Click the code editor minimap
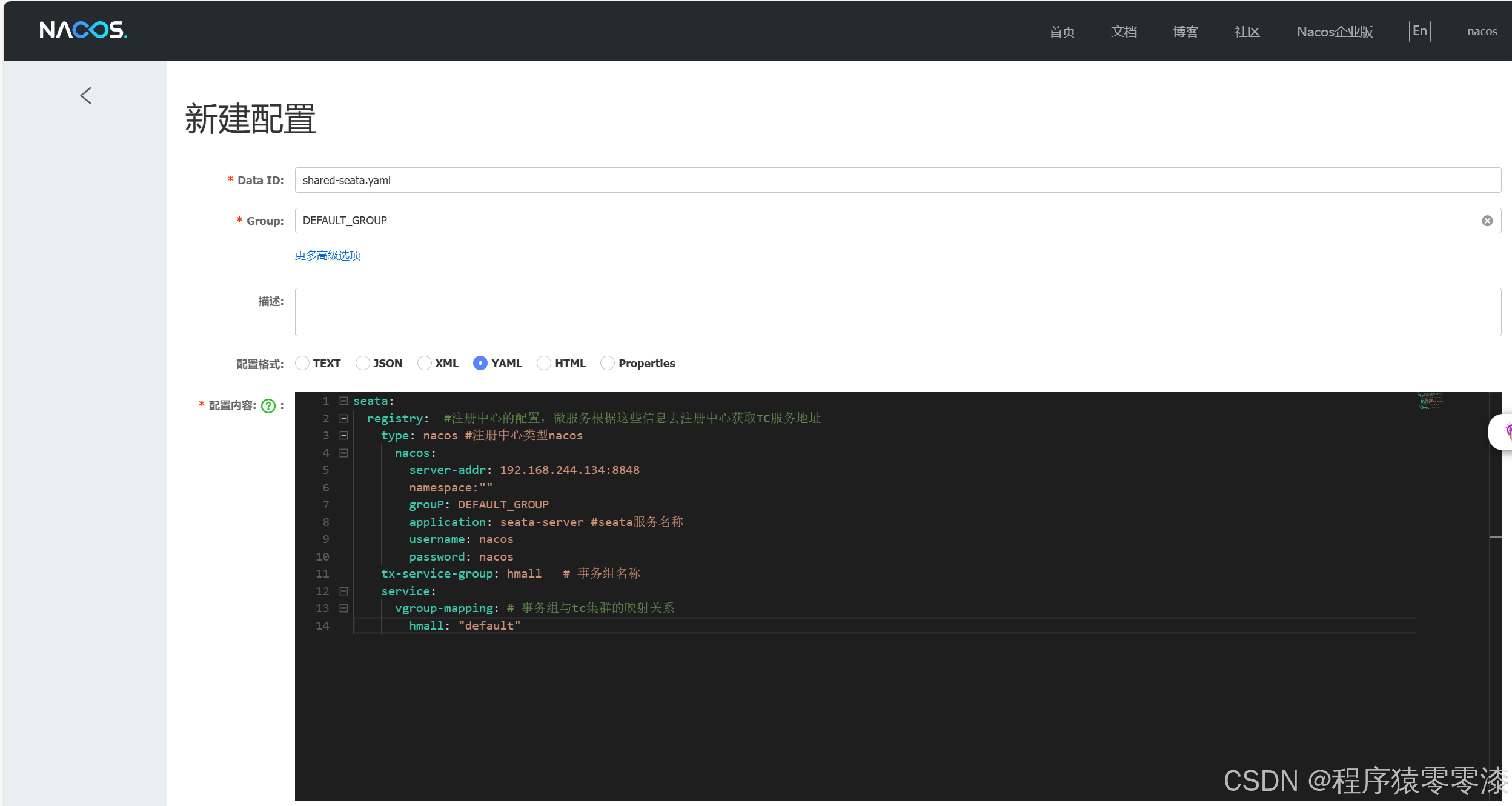The image size is (1512, 806). [1430, 401]
